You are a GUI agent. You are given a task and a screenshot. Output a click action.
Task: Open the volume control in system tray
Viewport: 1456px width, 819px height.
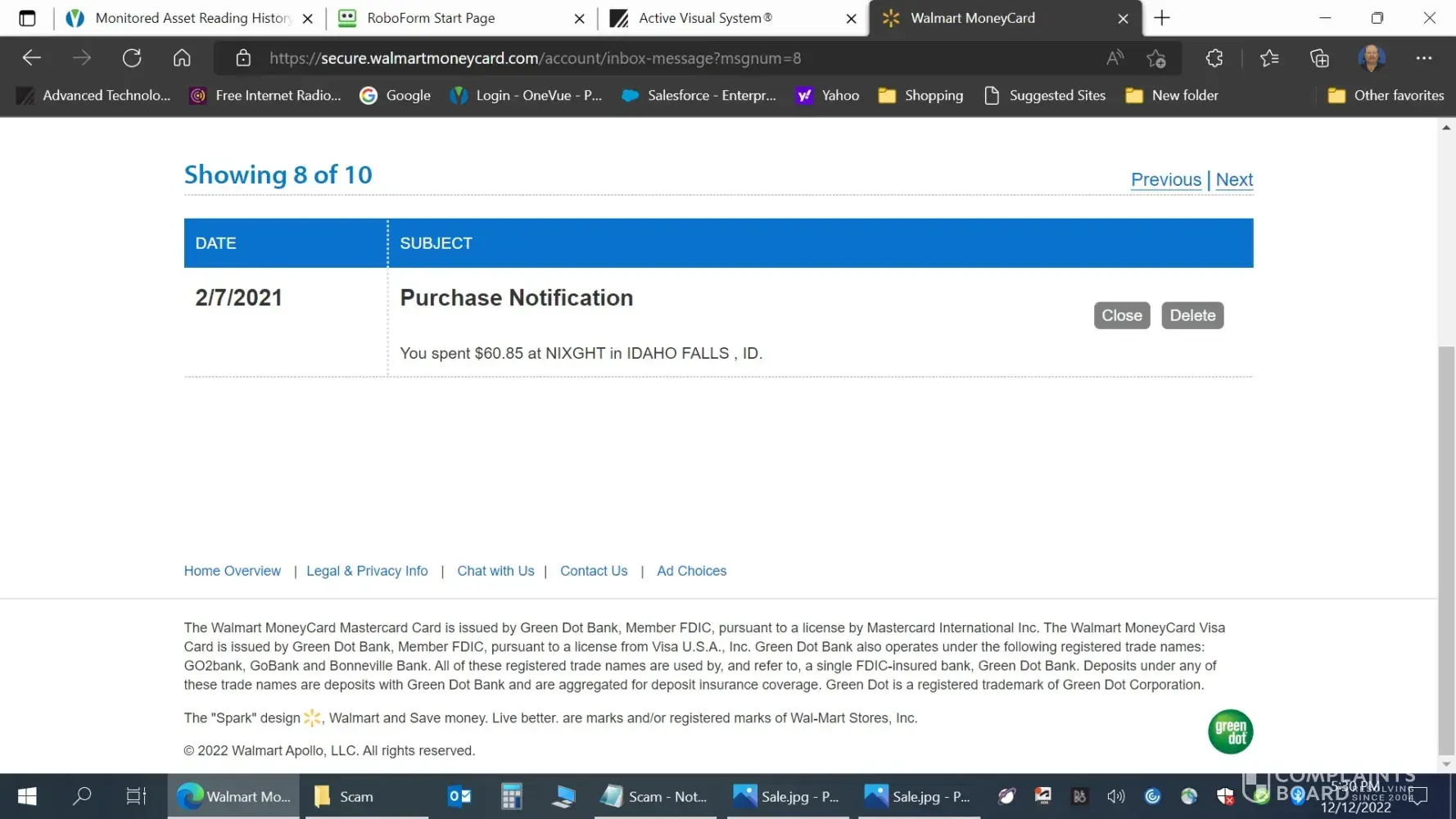coord(1116,796)
